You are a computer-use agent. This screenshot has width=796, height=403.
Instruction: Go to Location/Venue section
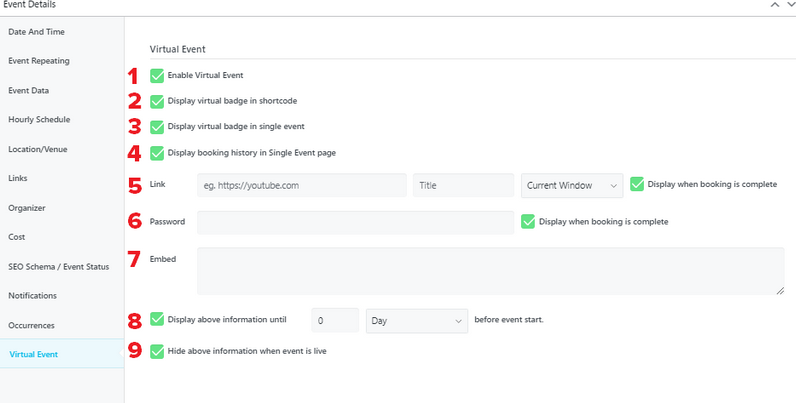click(37, 149)
